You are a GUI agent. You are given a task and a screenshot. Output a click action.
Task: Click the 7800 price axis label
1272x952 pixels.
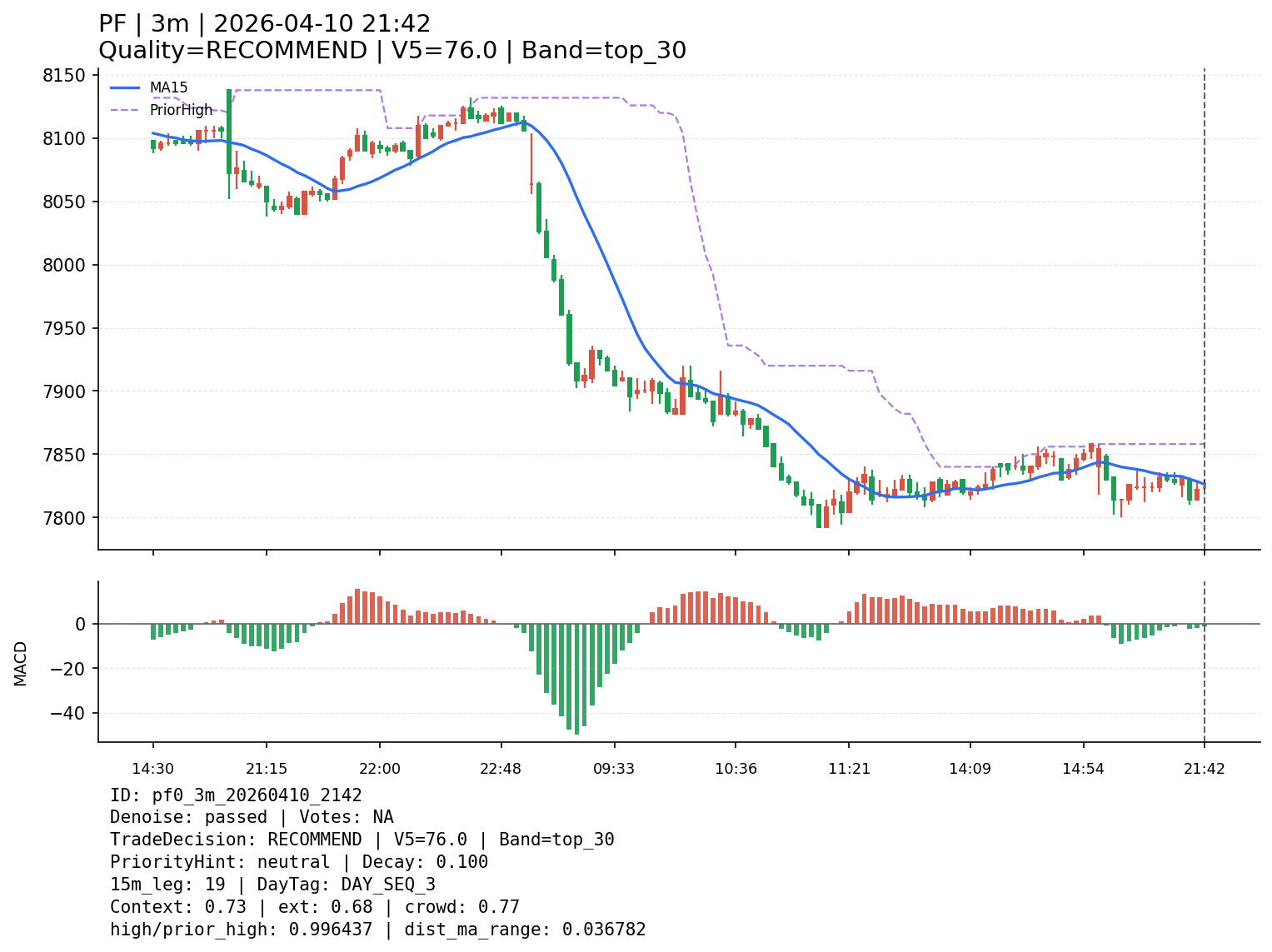pyautogui.click(x=63, y=518)
